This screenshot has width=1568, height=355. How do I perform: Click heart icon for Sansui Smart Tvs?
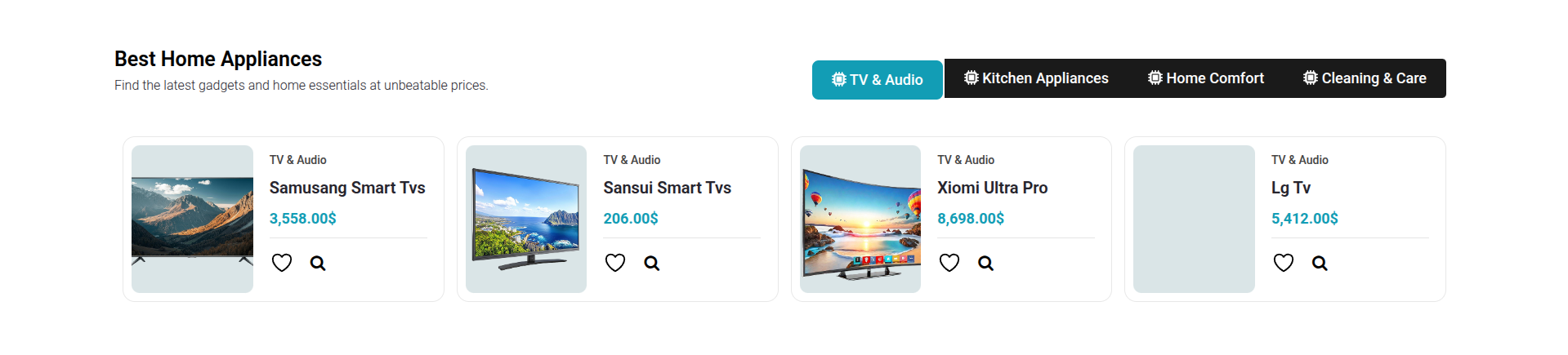tap(615, 263)
